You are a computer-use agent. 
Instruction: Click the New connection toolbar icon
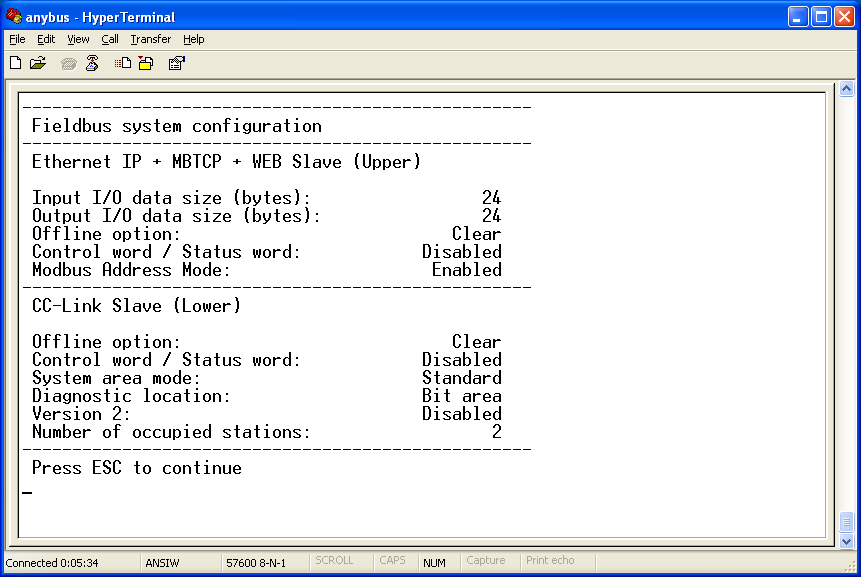point(15,63)
